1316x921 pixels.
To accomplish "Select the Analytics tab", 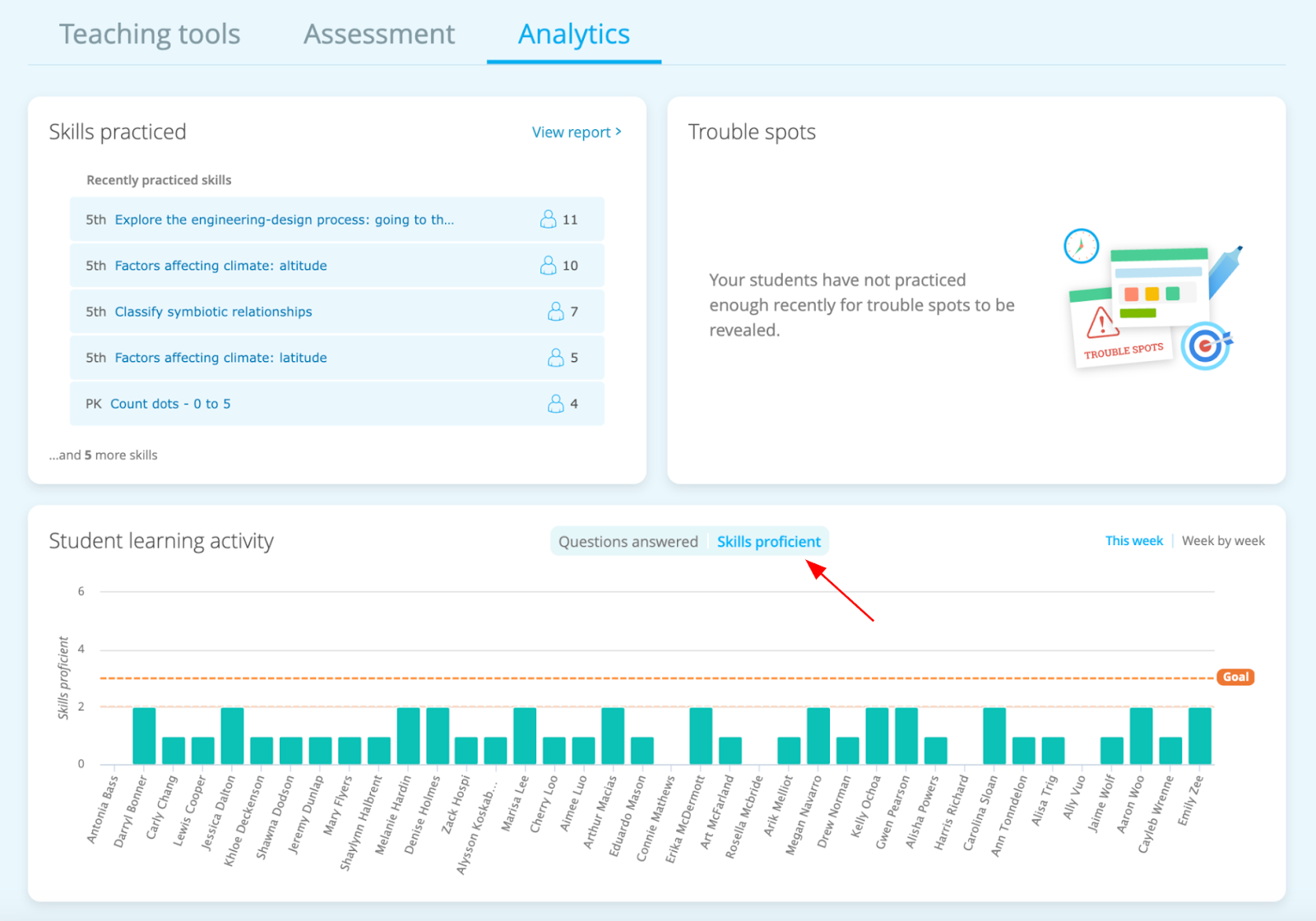I will [573, 35].
